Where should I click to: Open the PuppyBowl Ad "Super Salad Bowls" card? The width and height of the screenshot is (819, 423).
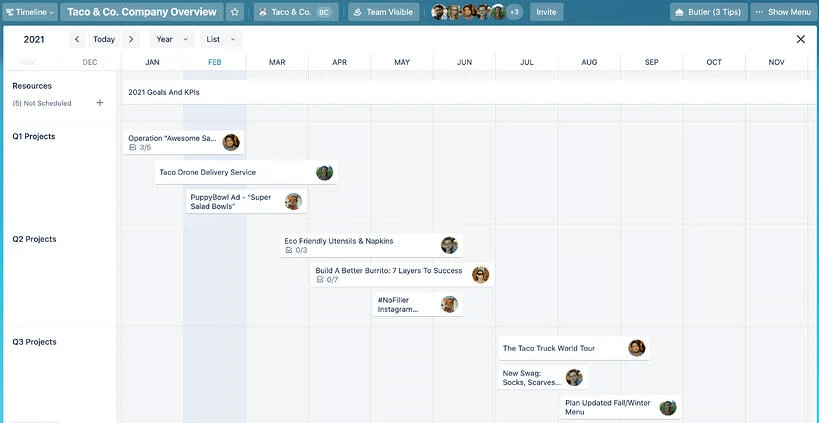[x=246, y=202]
